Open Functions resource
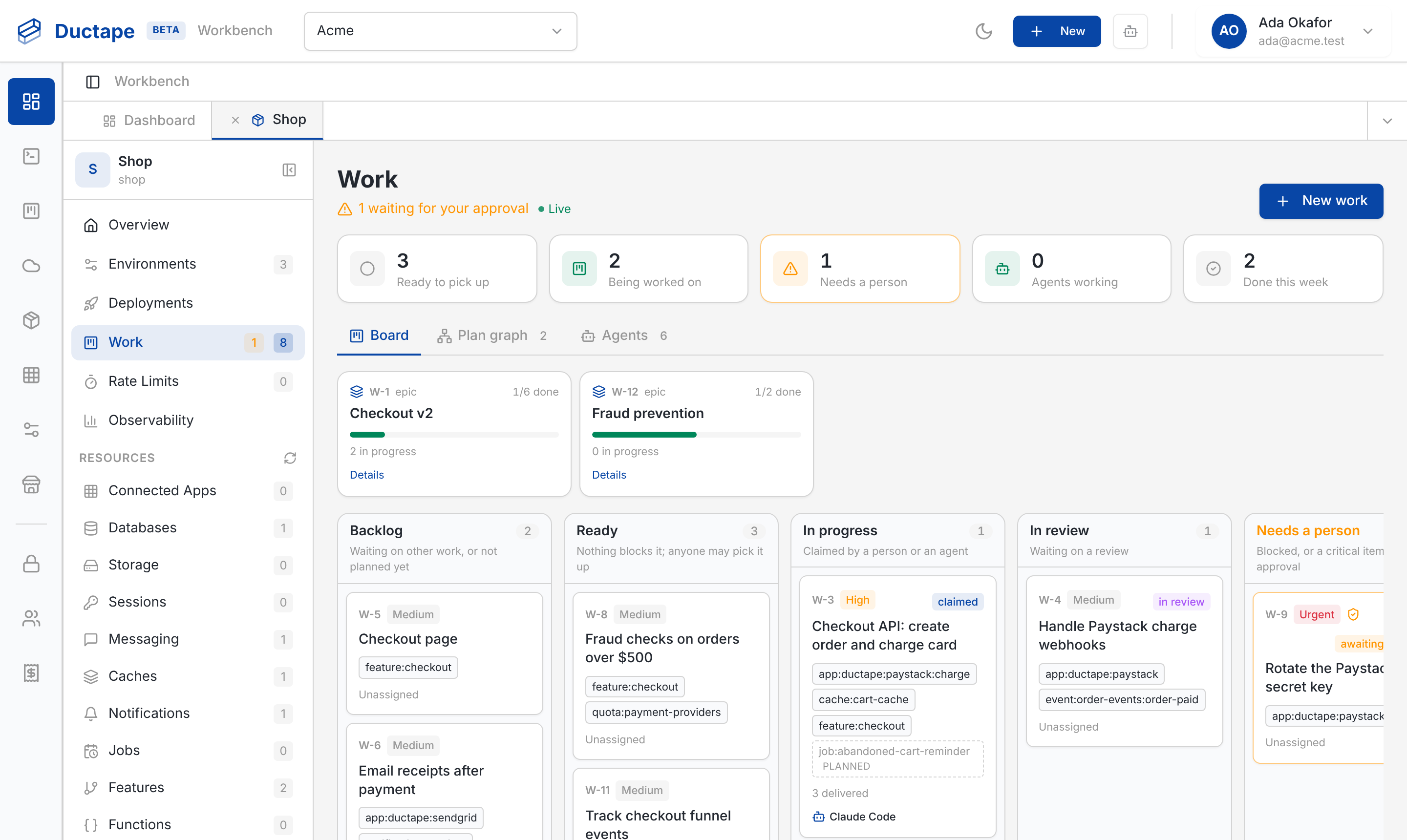The width and height of the screenshot is (1407, 840). click(x=188, y=825)
